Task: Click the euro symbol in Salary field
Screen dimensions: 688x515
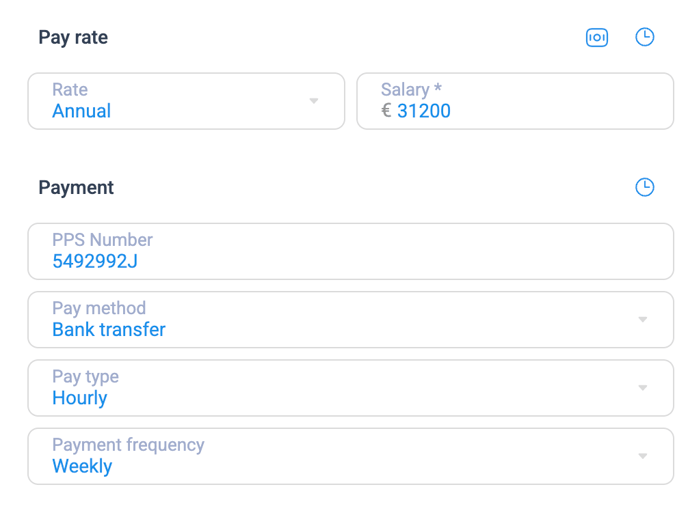Action: coord(386,111)
